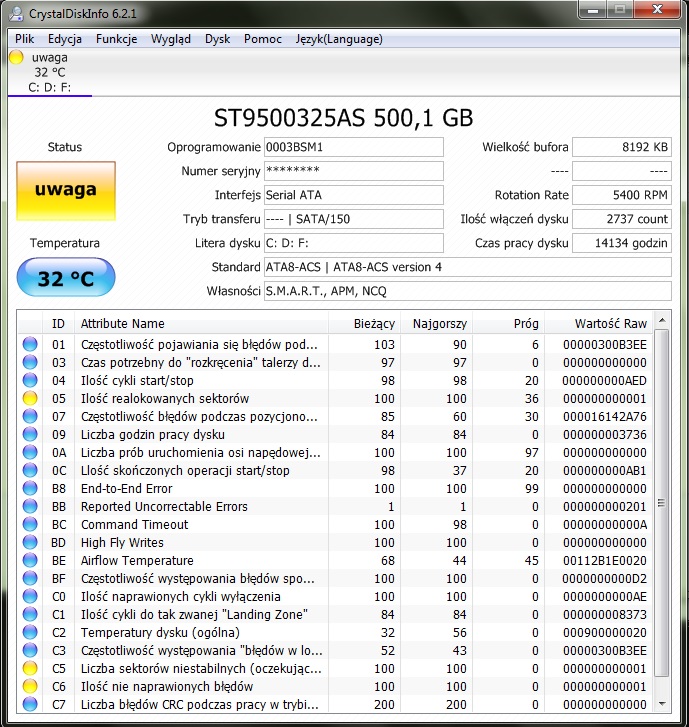Click the Standard field showing ATA8-ACS

(x=468, y=267)
